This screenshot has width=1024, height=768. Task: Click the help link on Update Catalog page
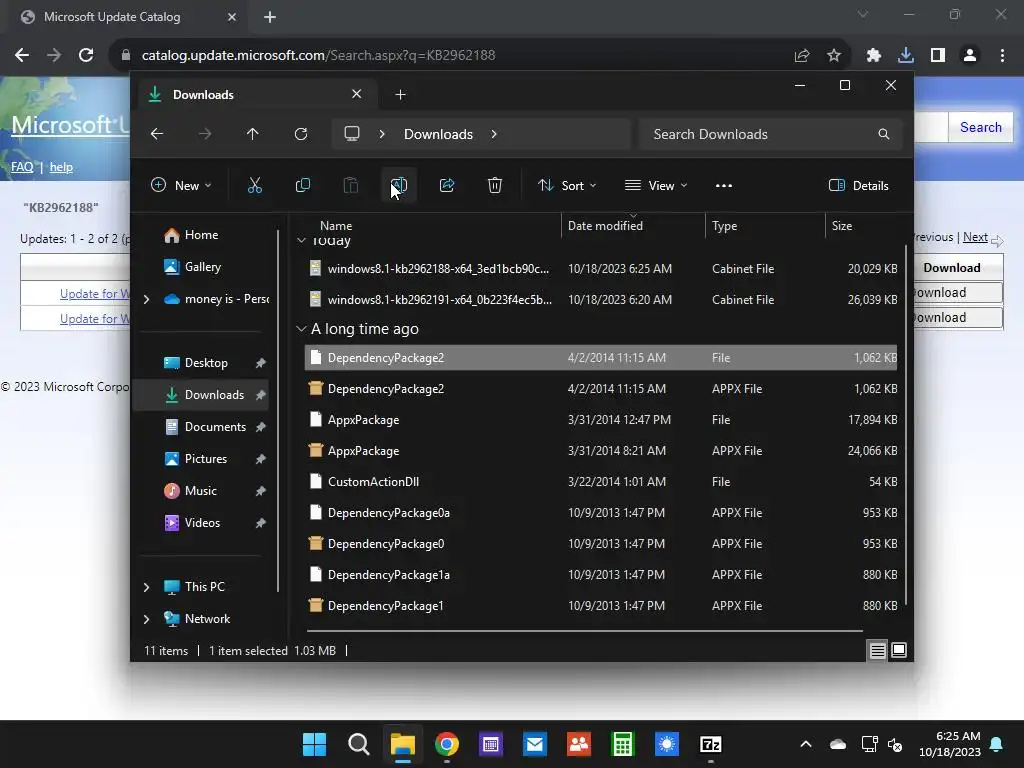[x=61, y=167]
